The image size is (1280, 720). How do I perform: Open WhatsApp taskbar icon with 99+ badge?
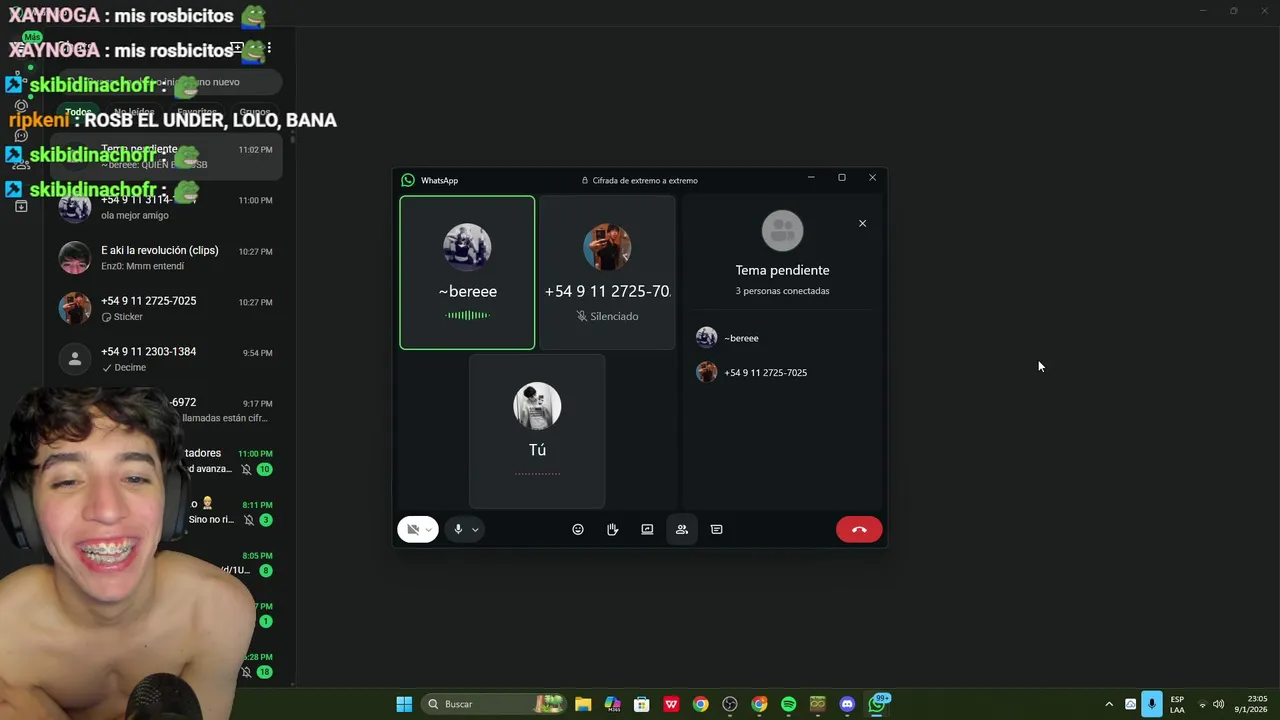coord(877,704)
